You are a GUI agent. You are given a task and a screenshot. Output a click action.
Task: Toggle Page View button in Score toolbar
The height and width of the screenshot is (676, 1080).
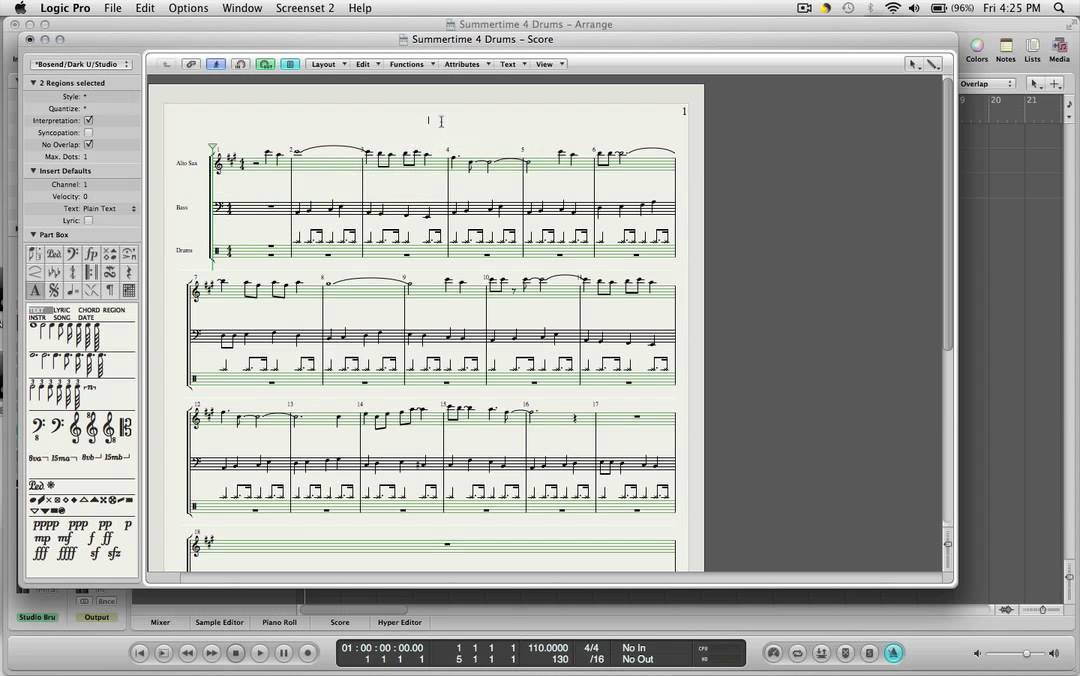pyautogui.click(x=290, y=64)
